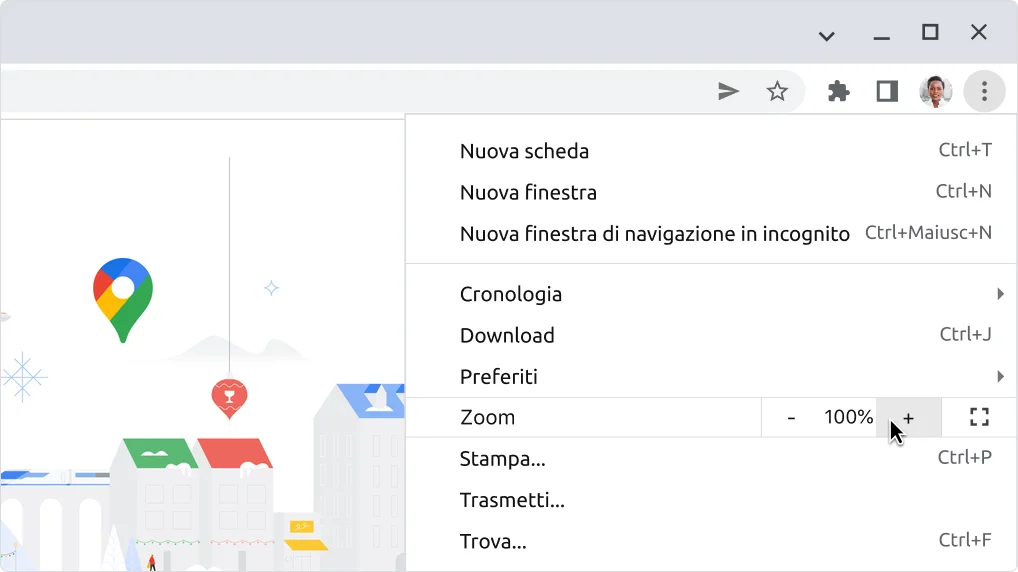Open the Cronologia submenu
Screen dimensions: 1018x572
coord(712,294)
